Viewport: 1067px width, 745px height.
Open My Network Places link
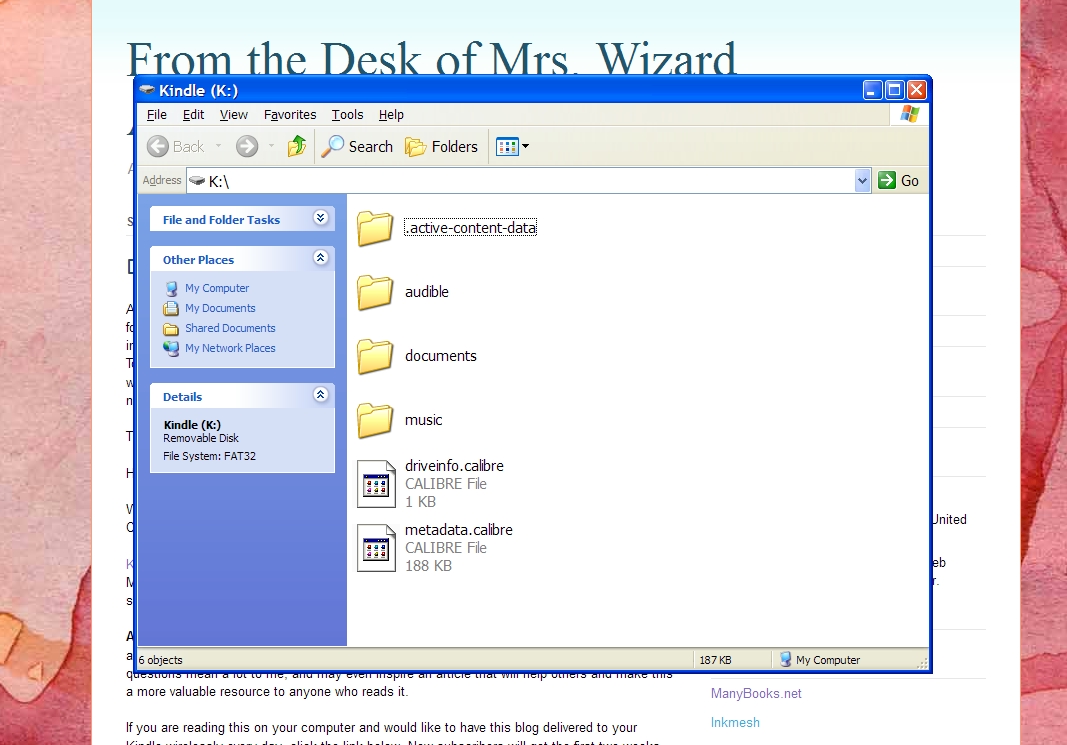[x=230, y=348]
